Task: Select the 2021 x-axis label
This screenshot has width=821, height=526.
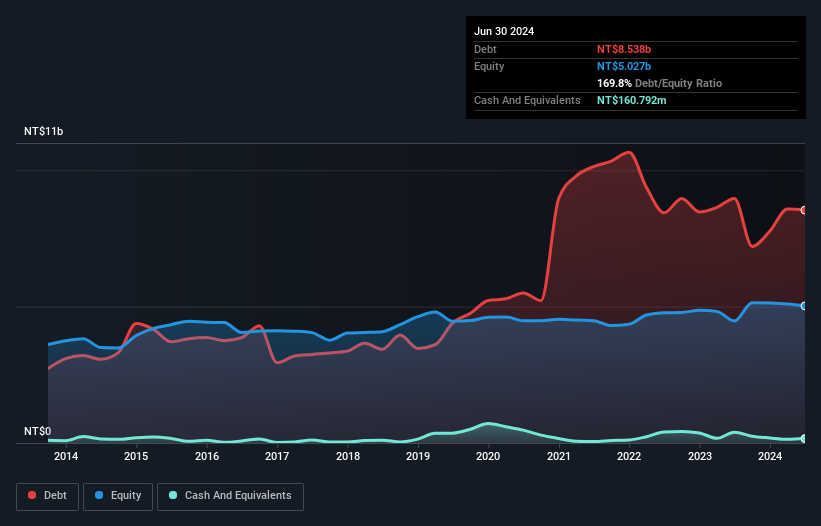Action: click(559, 456)
